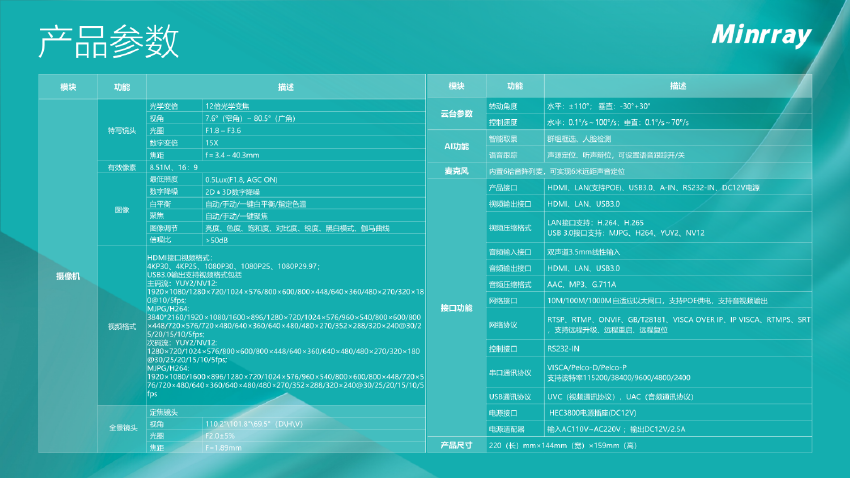Click the 产品尺寸 row label

(x=456, y=444)
